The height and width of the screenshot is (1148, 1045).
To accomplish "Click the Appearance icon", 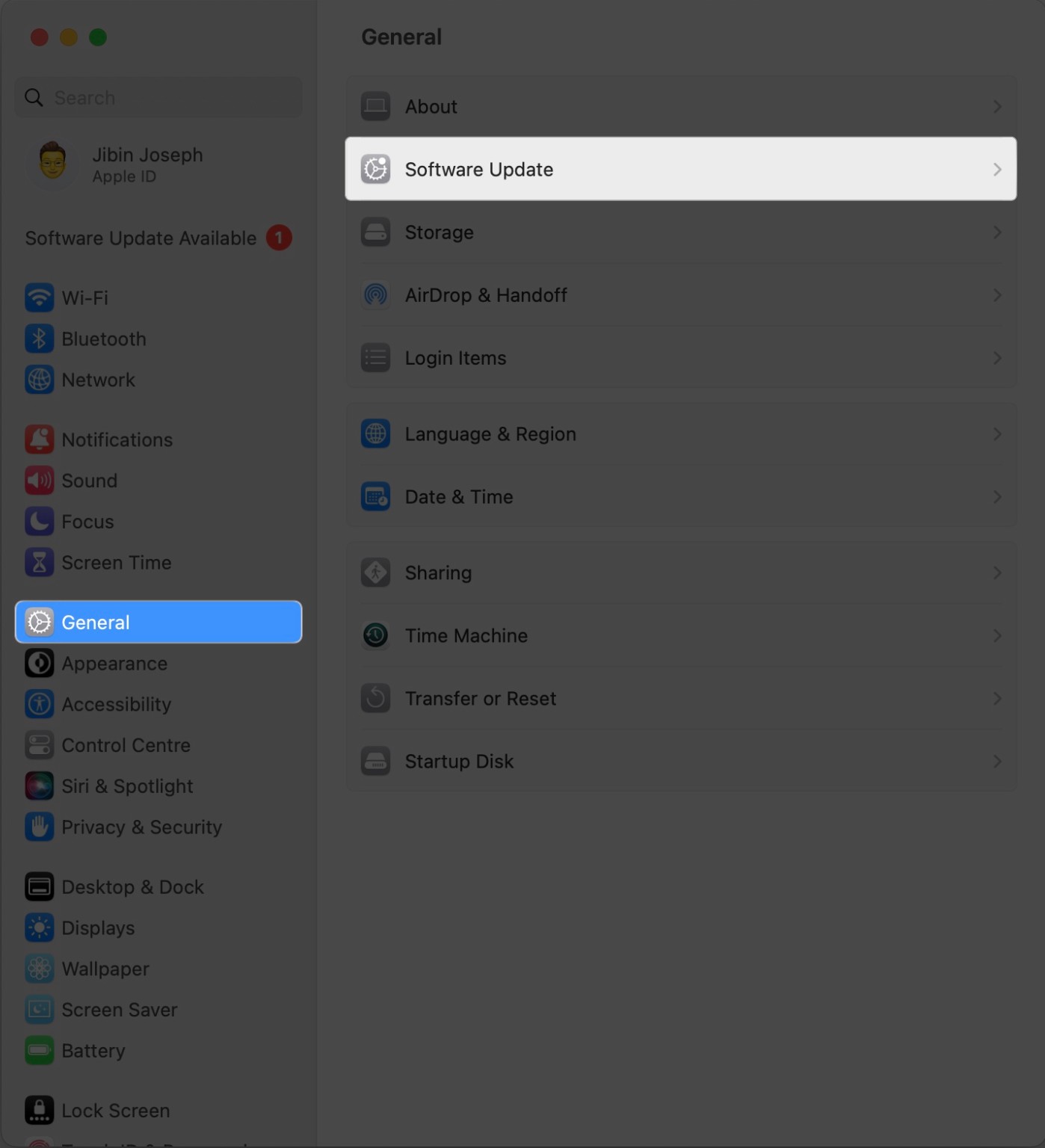I will tap(39, 663).
